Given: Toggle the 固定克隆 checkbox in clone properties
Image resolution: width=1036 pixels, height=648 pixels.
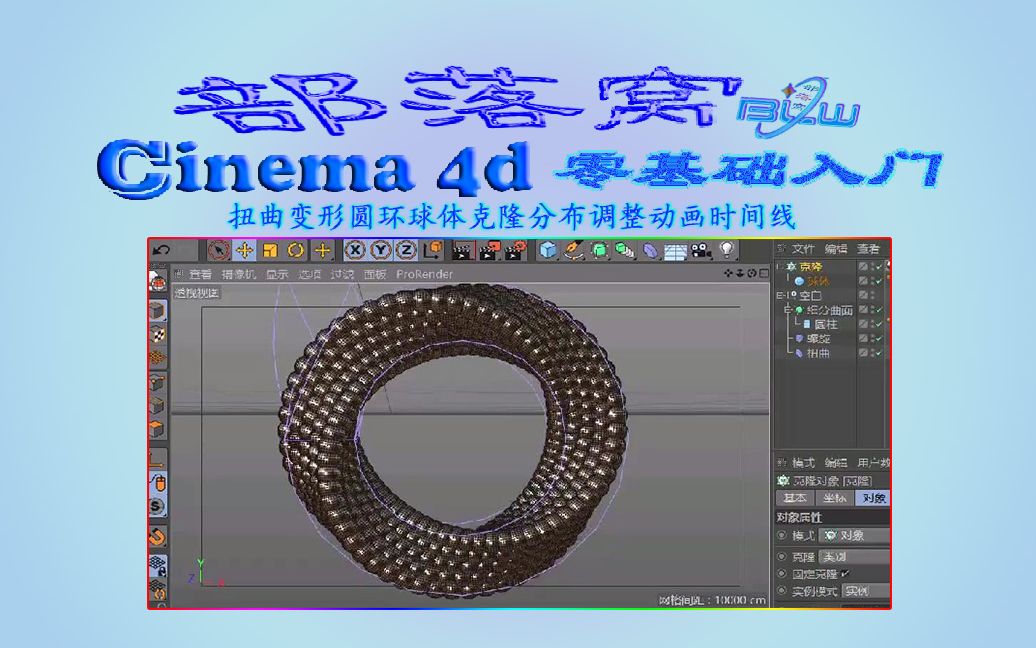Looking at the screenshot, I should [845, 573].
